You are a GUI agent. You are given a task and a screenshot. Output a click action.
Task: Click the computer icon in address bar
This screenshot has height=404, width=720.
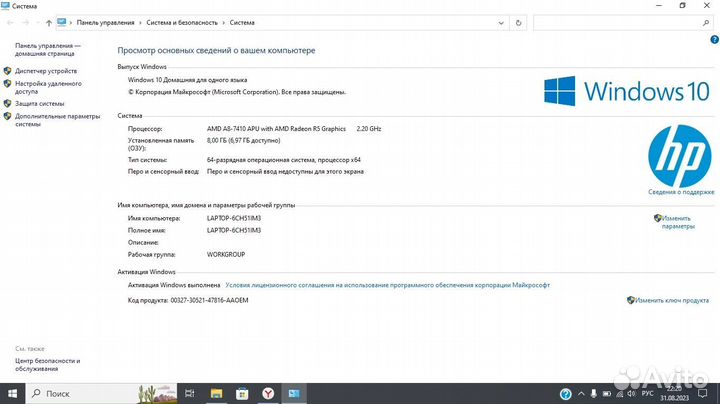[62, 22]
